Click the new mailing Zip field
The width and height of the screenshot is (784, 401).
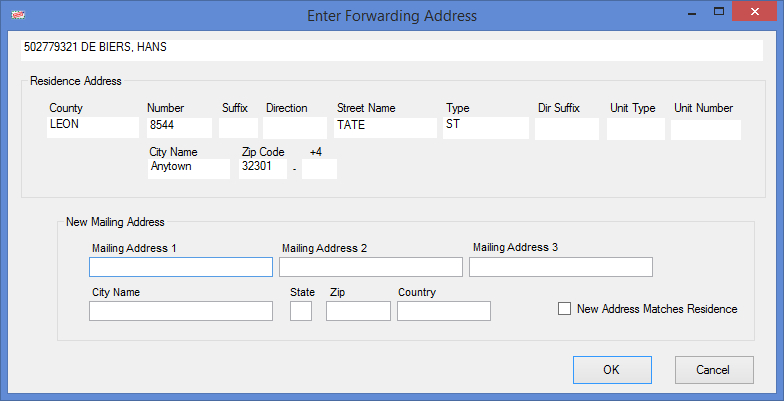coord(358,311)
